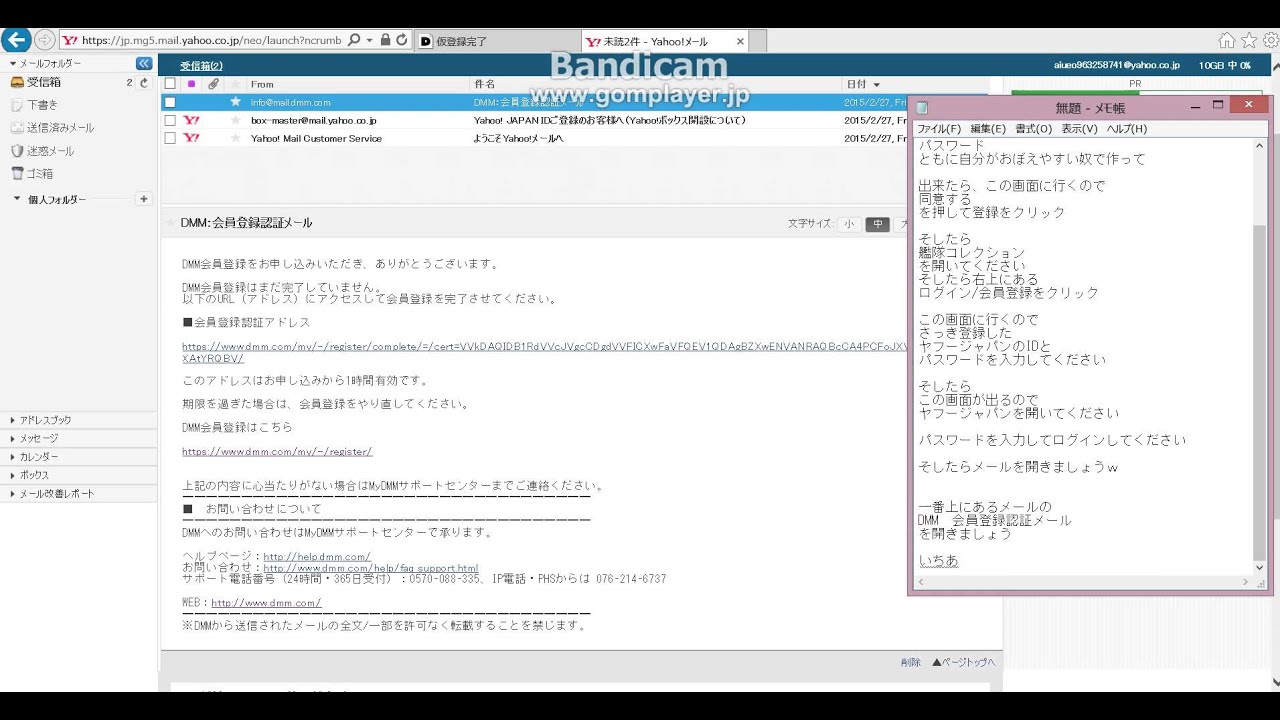
Task: Star the info@mail.dmm.com message
Action: click(x=236, y=102)
